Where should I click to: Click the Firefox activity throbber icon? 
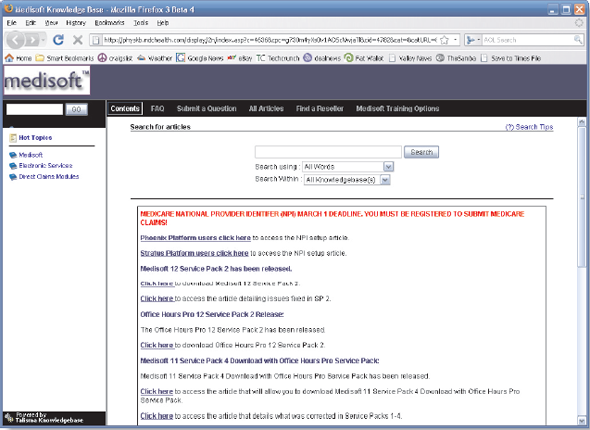pyautogui.click(x=579, y=23)
